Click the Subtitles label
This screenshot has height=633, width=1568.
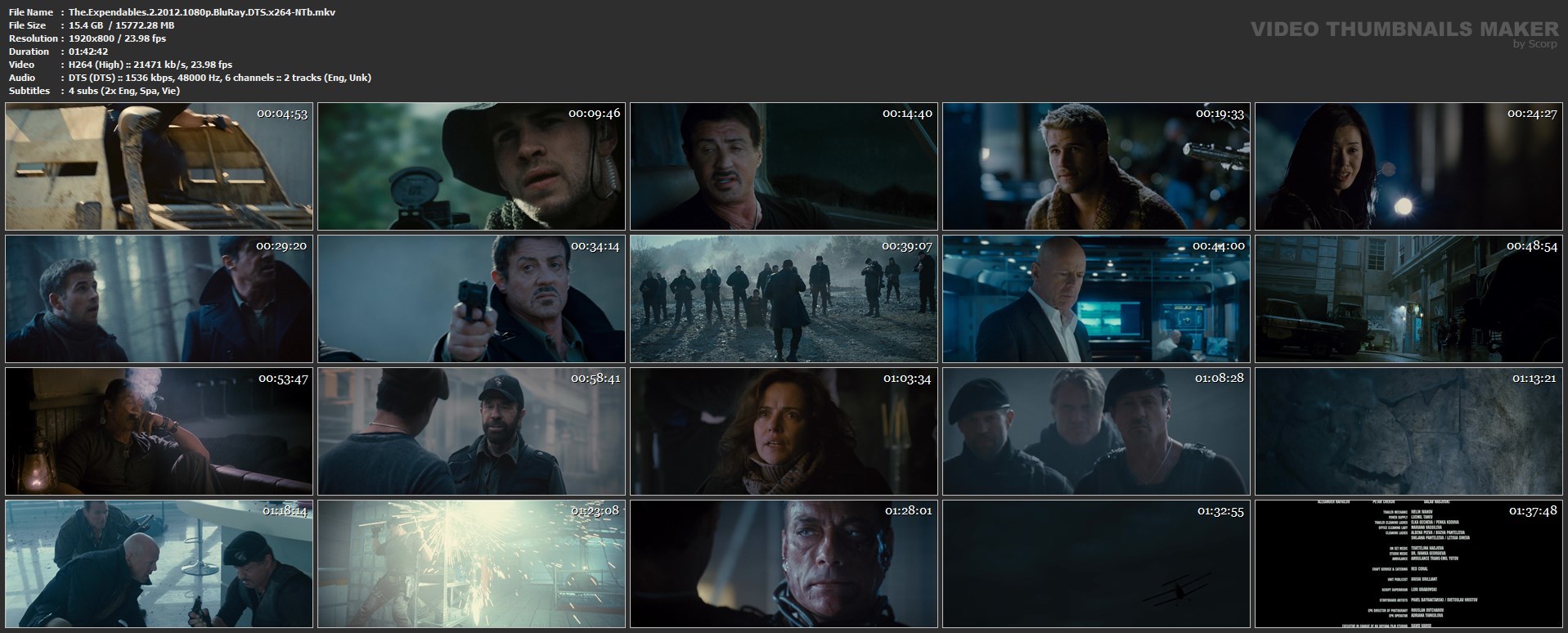pos(29,91)
